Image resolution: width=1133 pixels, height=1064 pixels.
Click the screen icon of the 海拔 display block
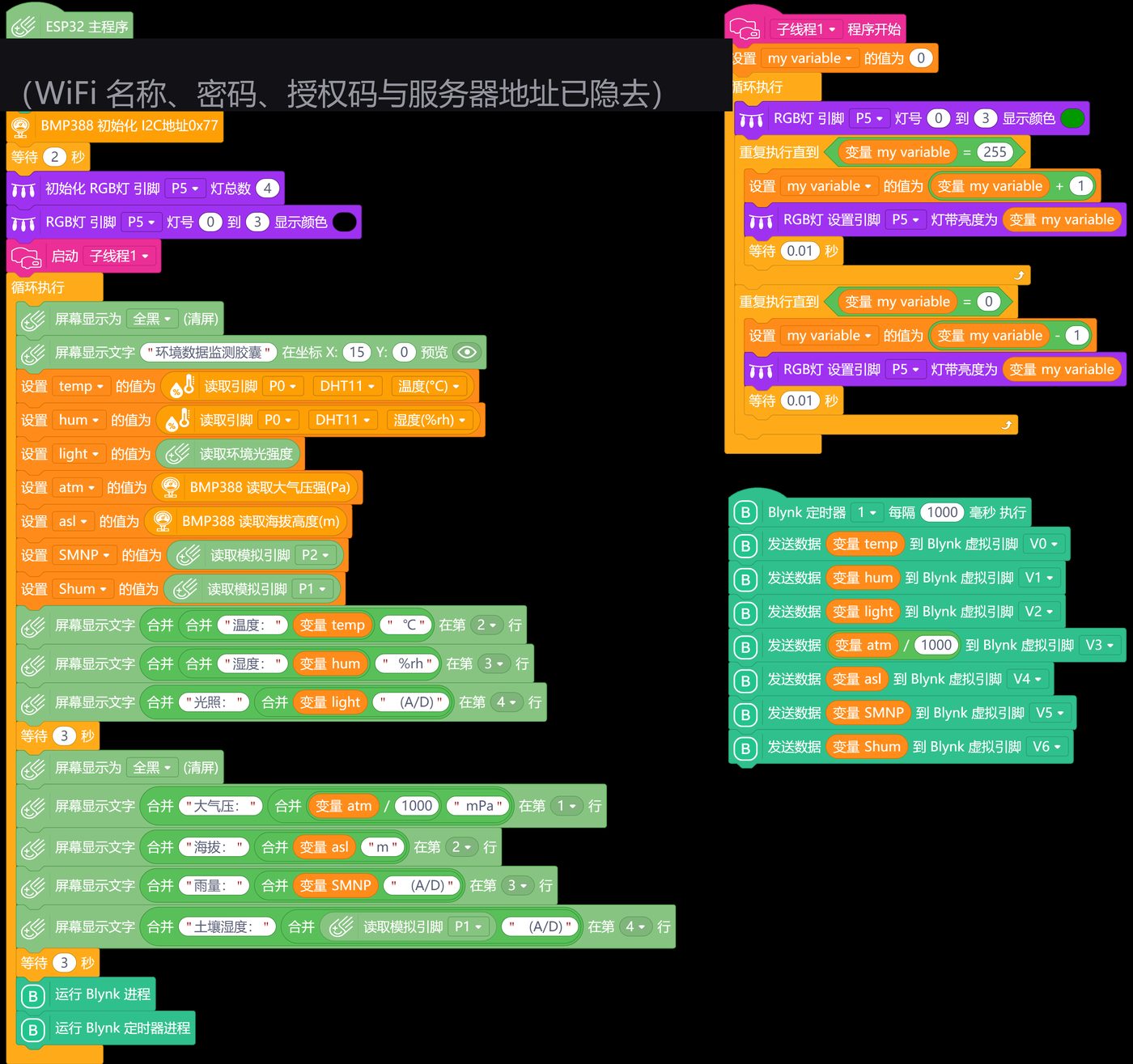33,848
